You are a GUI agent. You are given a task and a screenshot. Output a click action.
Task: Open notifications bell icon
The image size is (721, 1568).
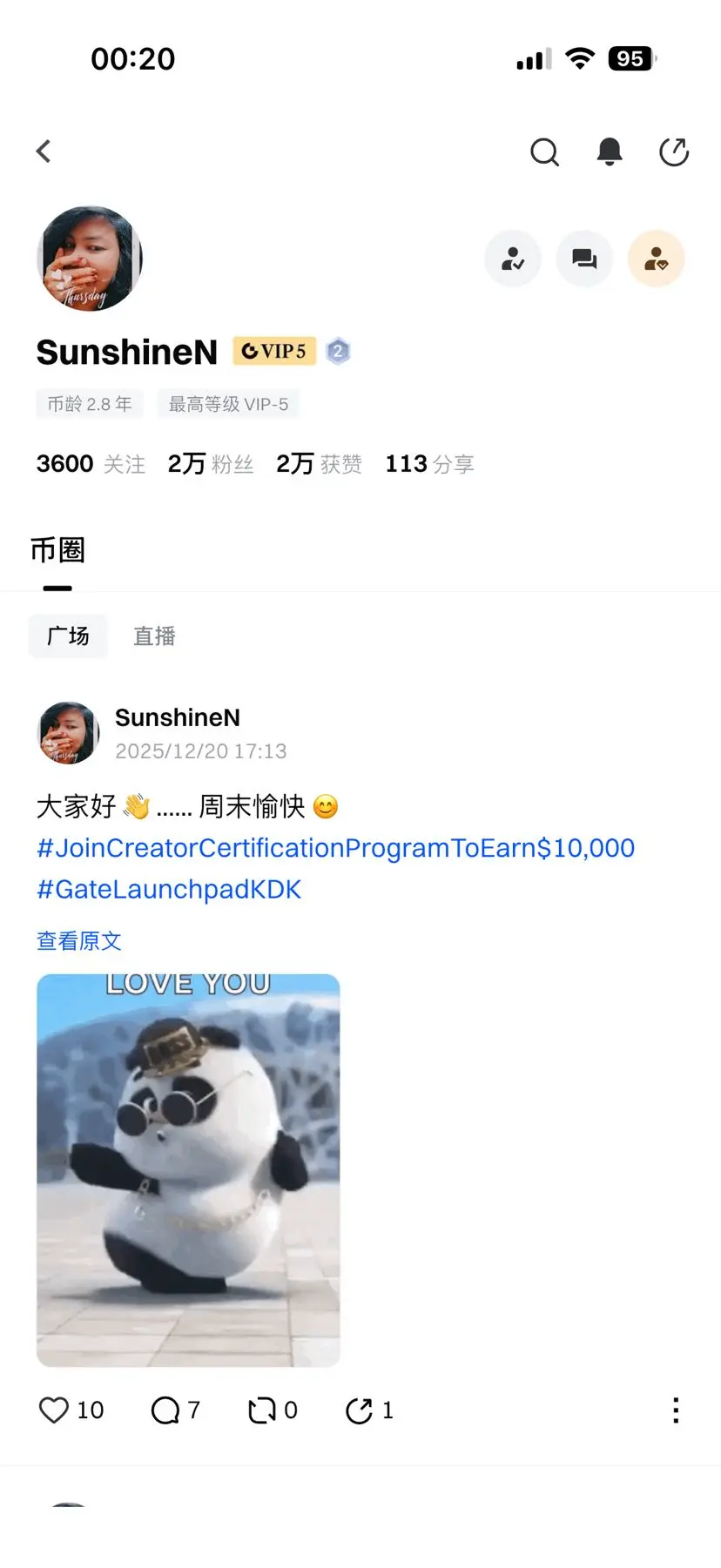click(610, 151)
